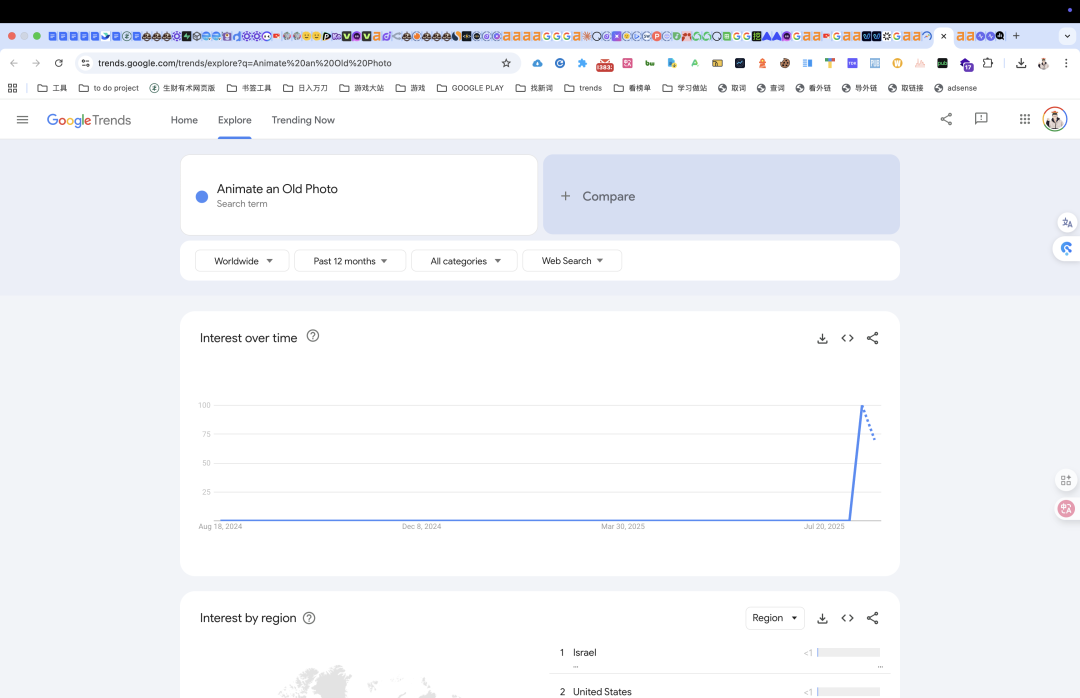Open the Region dropdown in Interest by region
Image resolution: width=1080 pixels, height=698 pixels.
tap(775, 618)
